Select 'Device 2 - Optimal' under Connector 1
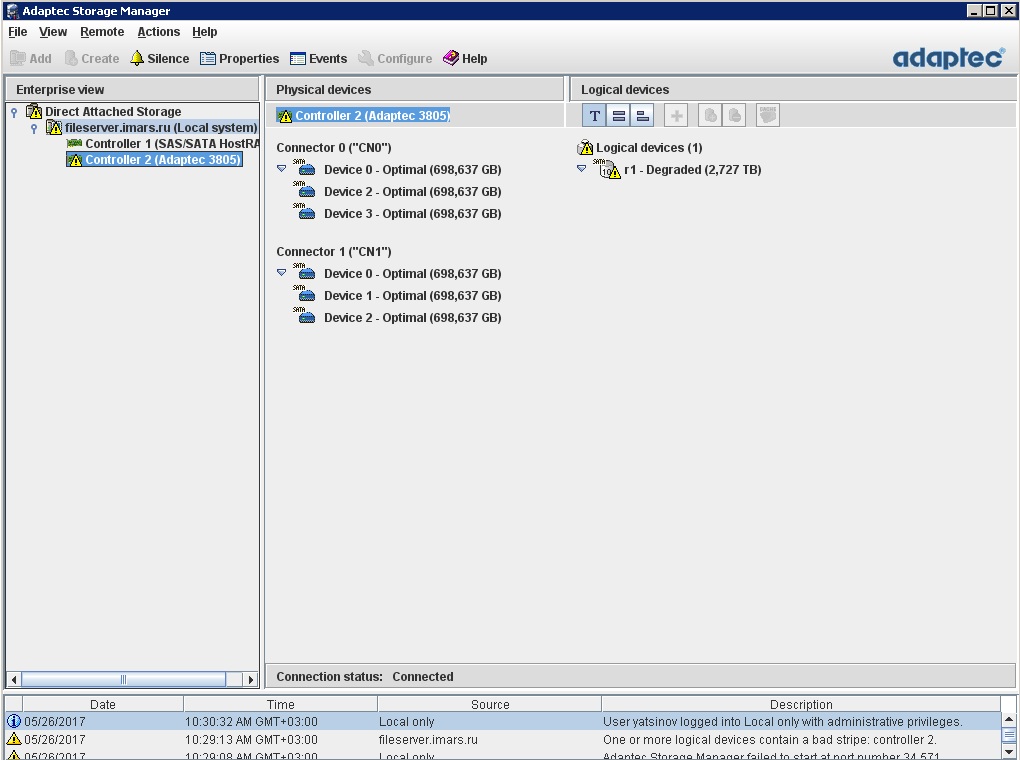Viewport: 1020px width, 760px height. [x=412, y=318]
